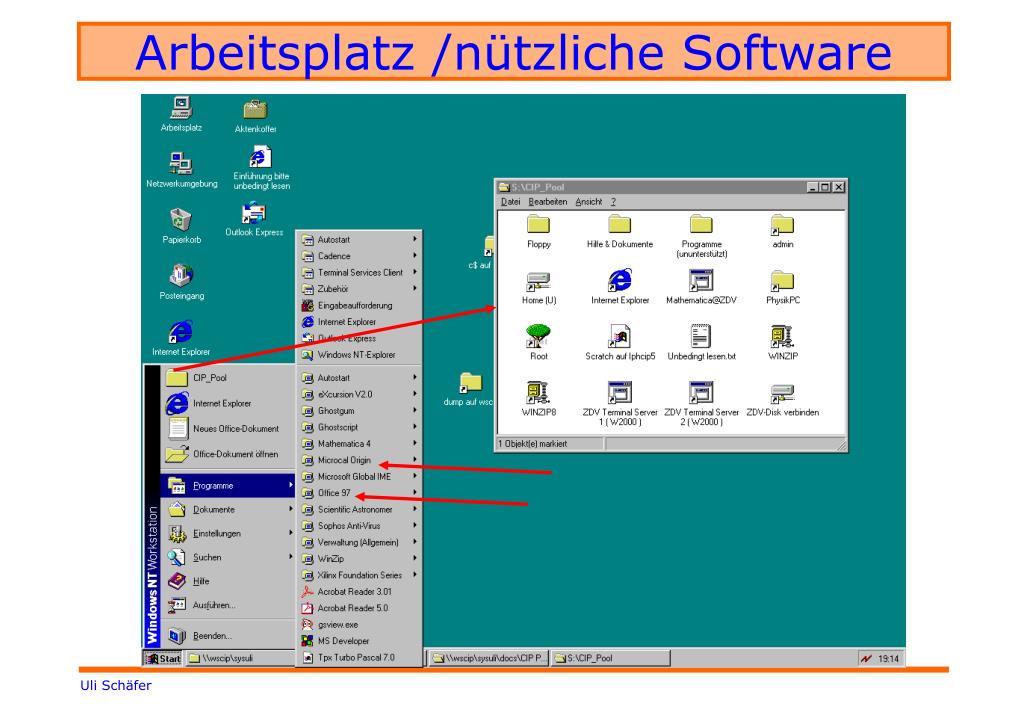This screenshot has width=1024, height=709.
Task: Open the ZDV-Disk verbinden shortcut
Action: point(782,399)
